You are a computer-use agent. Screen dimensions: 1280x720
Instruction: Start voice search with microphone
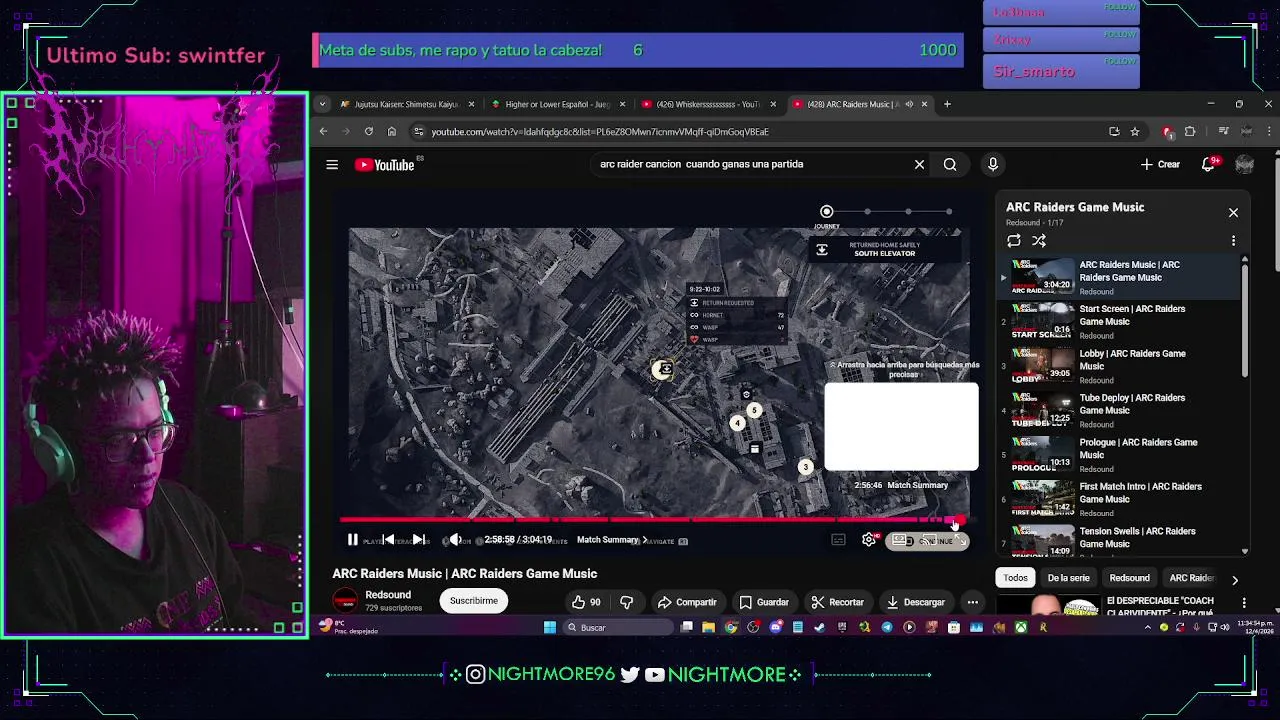(x=992, y=164)
